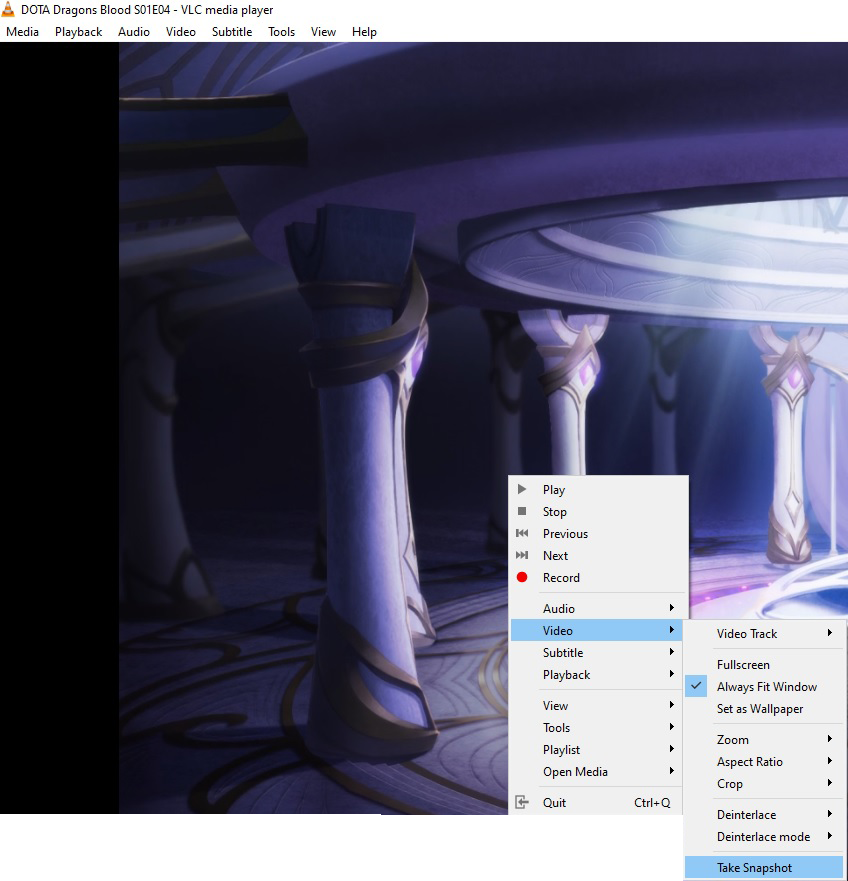Image resolution: width=848 pixels, height=881 pixels.
Task: Click Record label in the context menu
Action: pyautogui.click(x=561, y=578)
